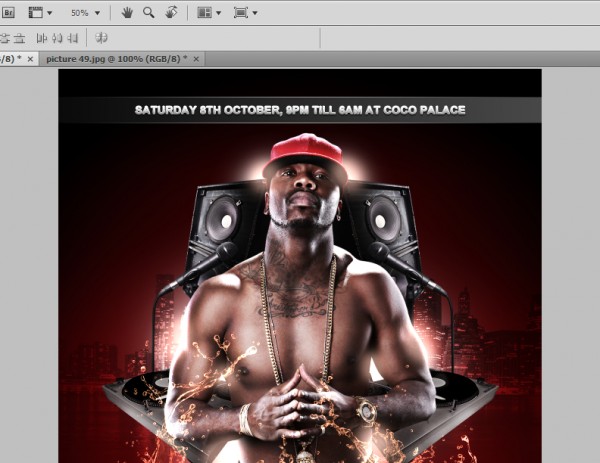Click the Arrange Documents icon
Screen dimensions: 600x463
click(204, 13)
